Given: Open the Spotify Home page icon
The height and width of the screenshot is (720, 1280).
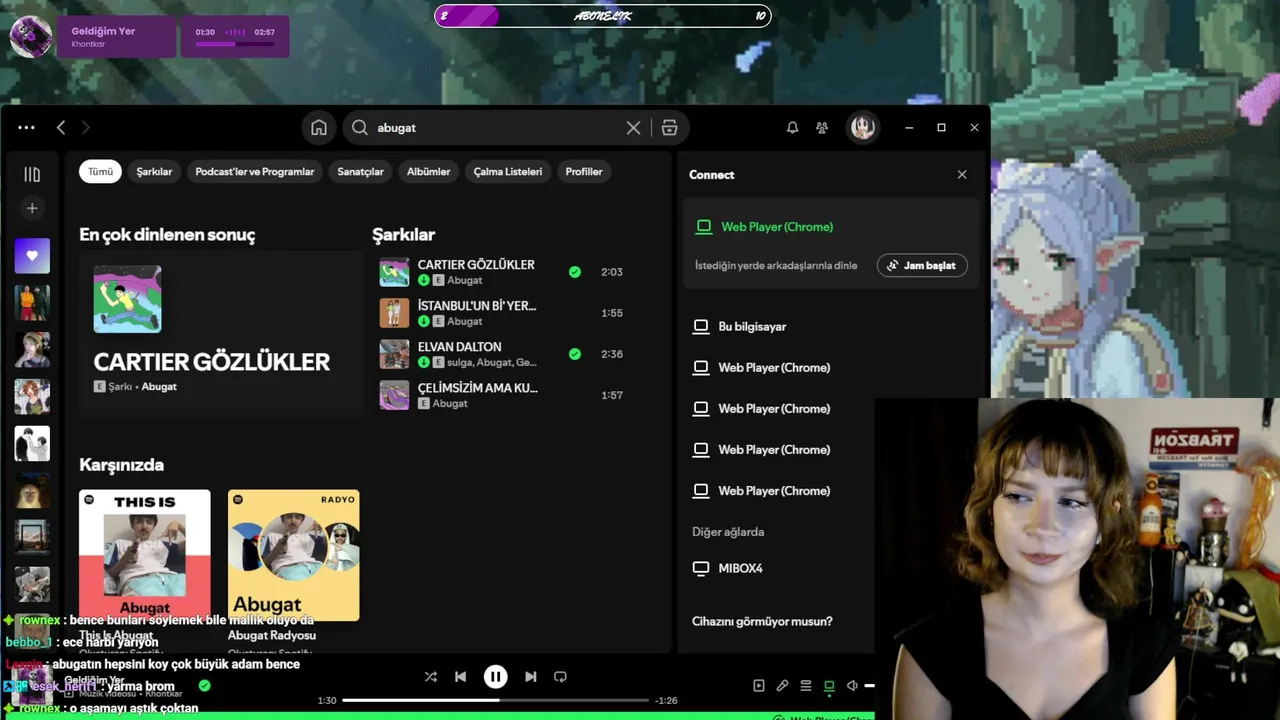Looking at the screenshot, I should click(x=319, y=128).
